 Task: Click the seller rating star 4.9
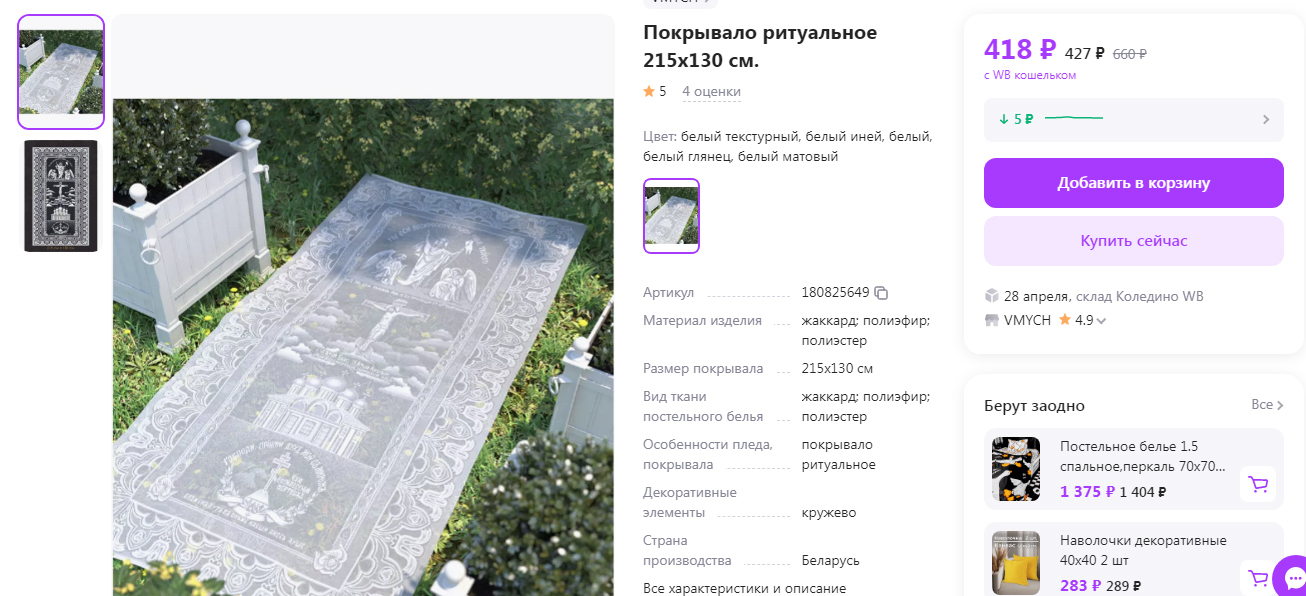1065,320
